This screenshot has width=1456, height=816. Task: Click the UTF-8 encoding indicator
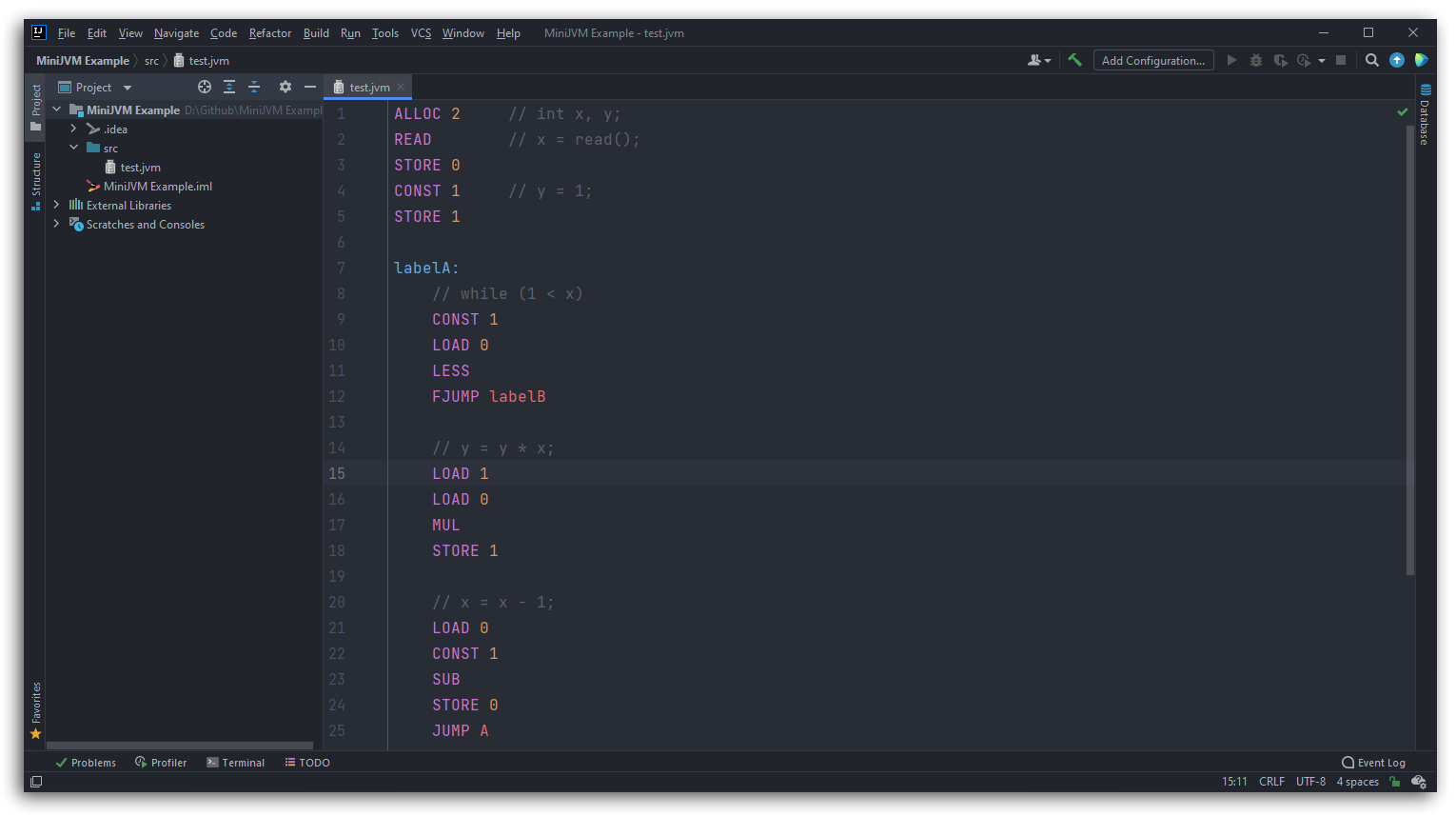coord(1310,781)
